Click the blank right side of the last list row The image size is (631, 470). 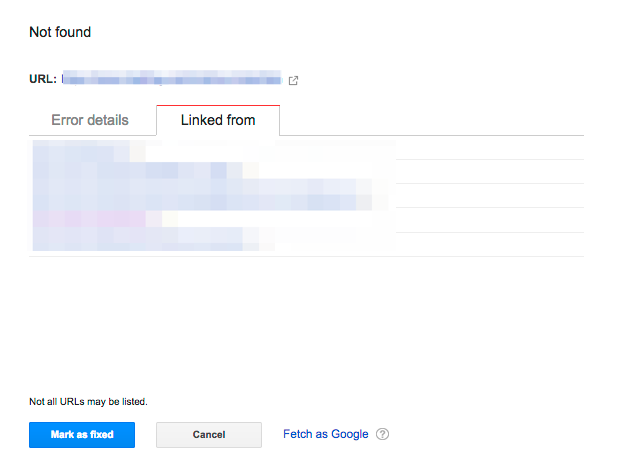[490, 244]
